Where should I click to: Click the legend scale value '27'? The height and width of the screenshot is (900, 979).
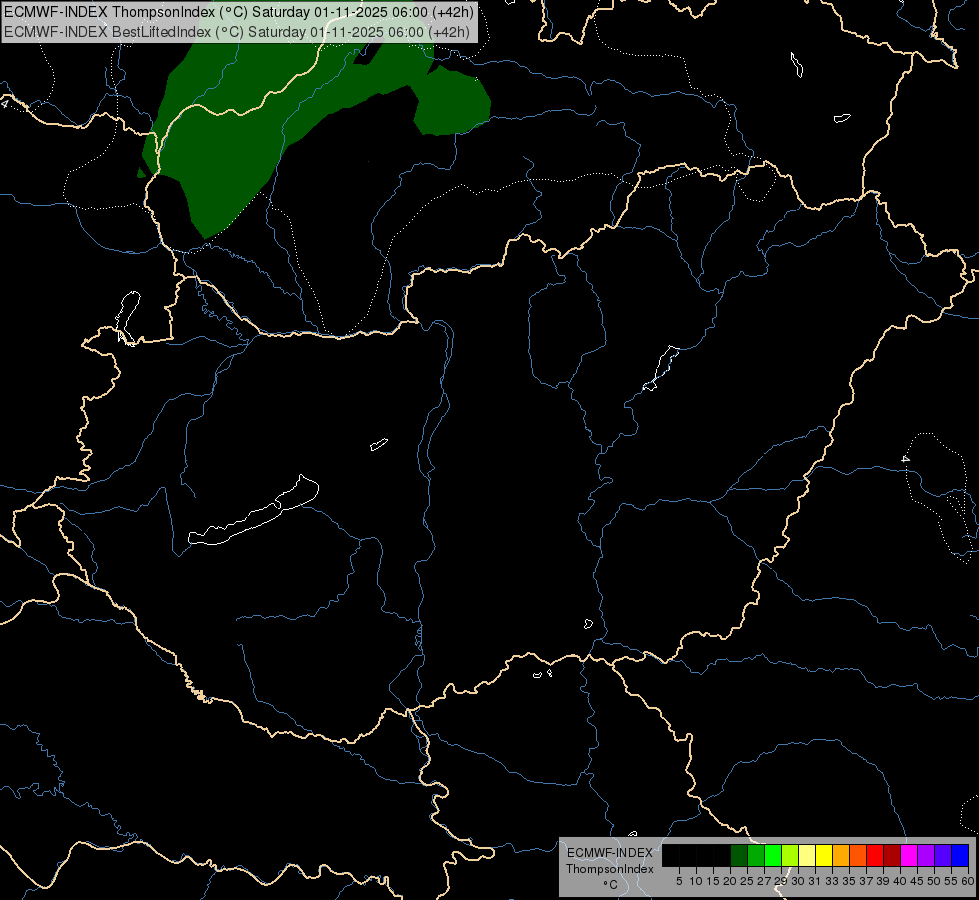764,881
